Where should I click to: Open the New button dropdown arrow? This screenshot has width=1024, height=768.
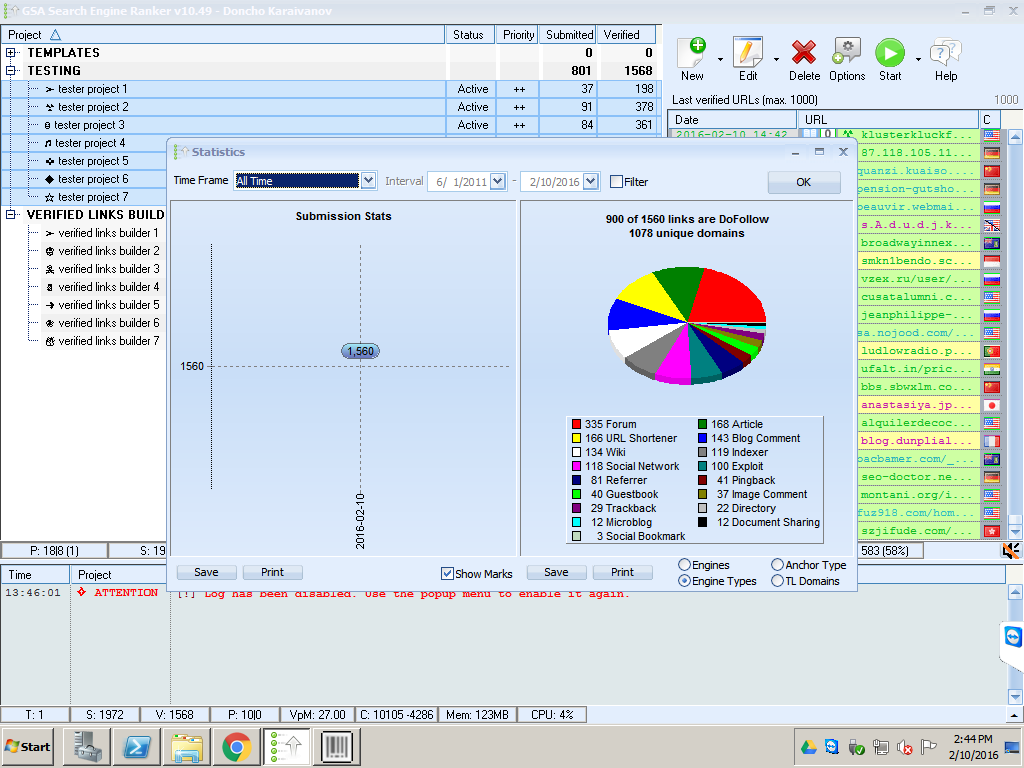coord(720,59)
